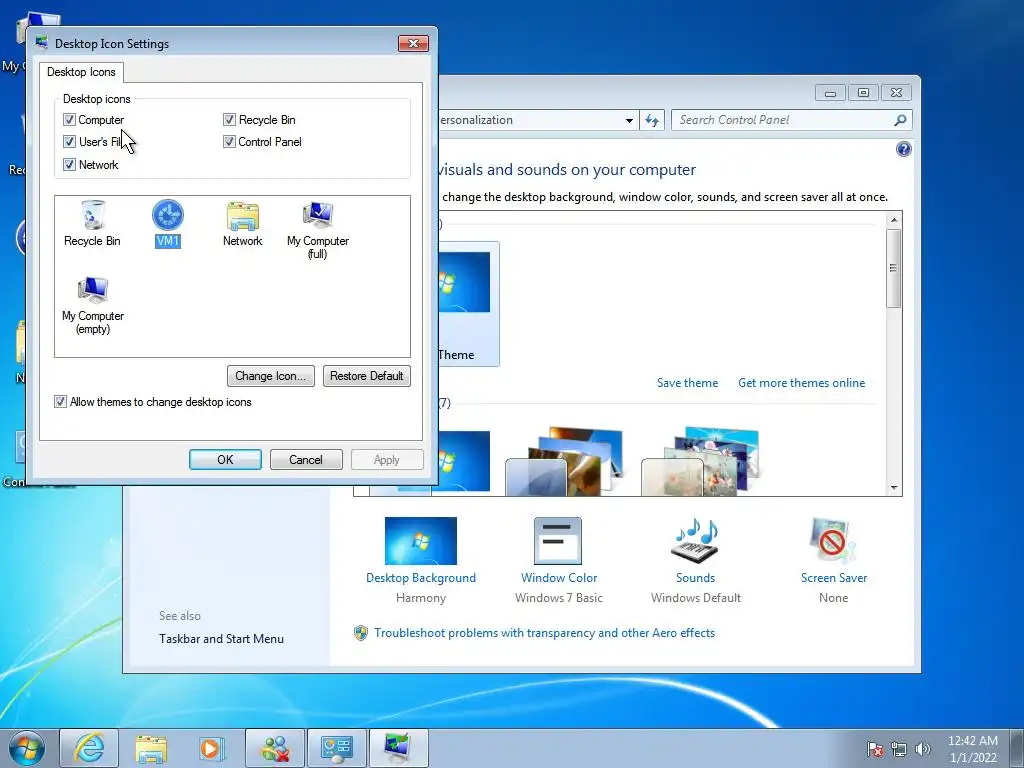This screenshot has width=1024, height=768.
Task: Expand the address bar dropdown arrow
Action: click(x=629, y=120)
